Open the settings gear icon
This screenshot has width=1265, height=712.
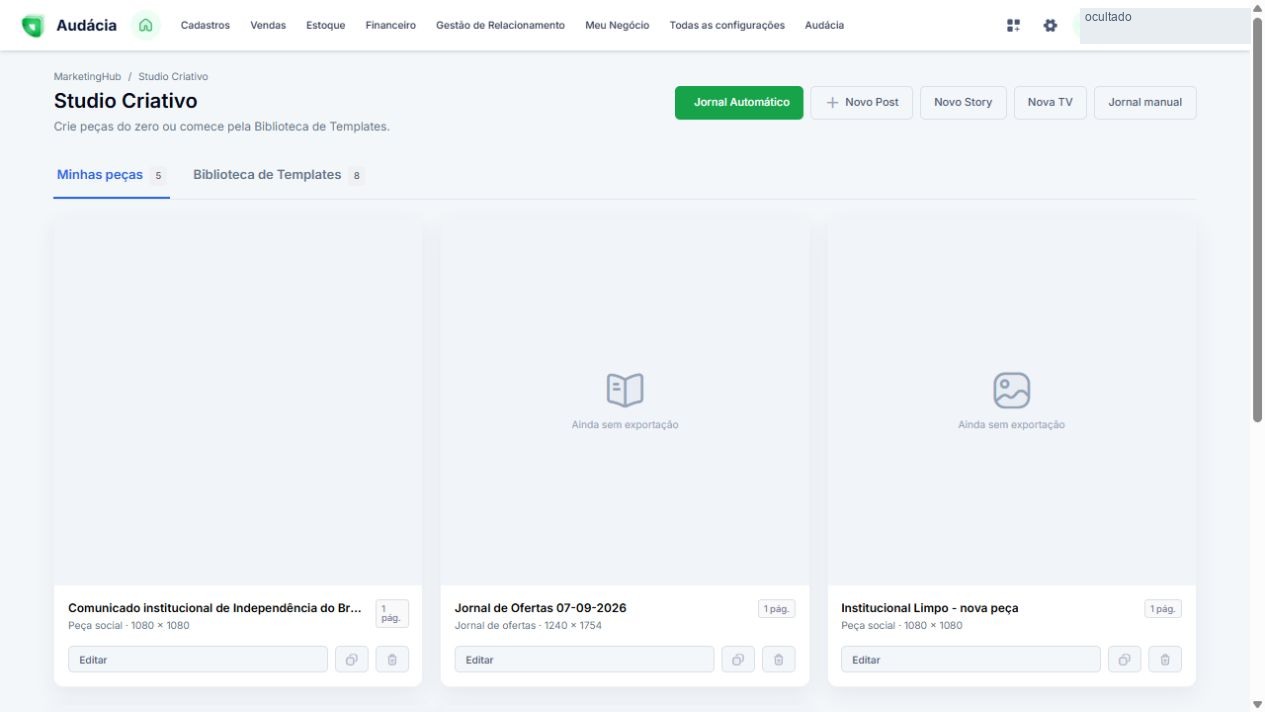[x=1050, y=25]
